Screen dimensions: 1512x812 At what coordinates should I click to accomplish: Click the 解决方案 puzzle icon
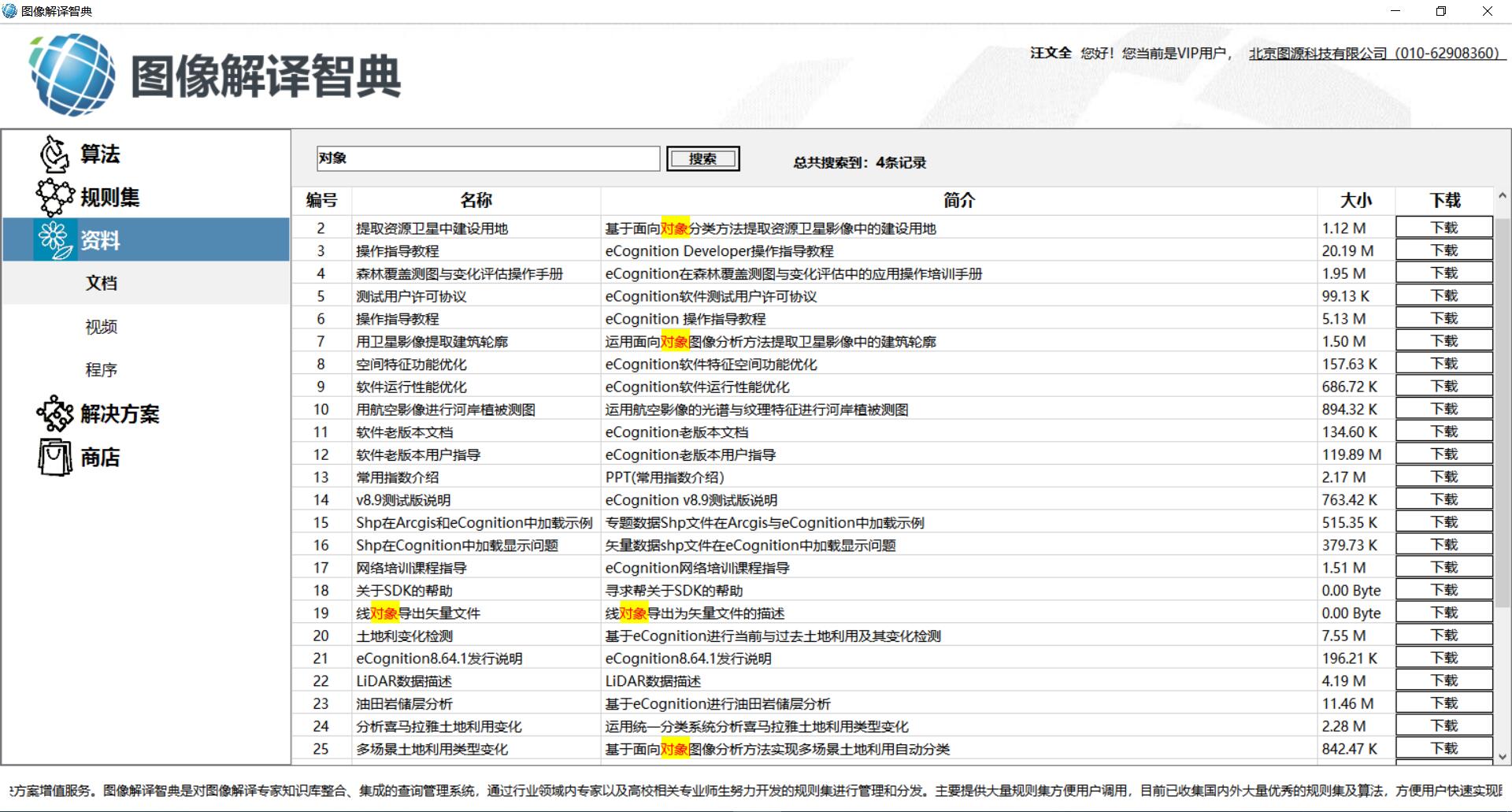(x=54, y=413)
